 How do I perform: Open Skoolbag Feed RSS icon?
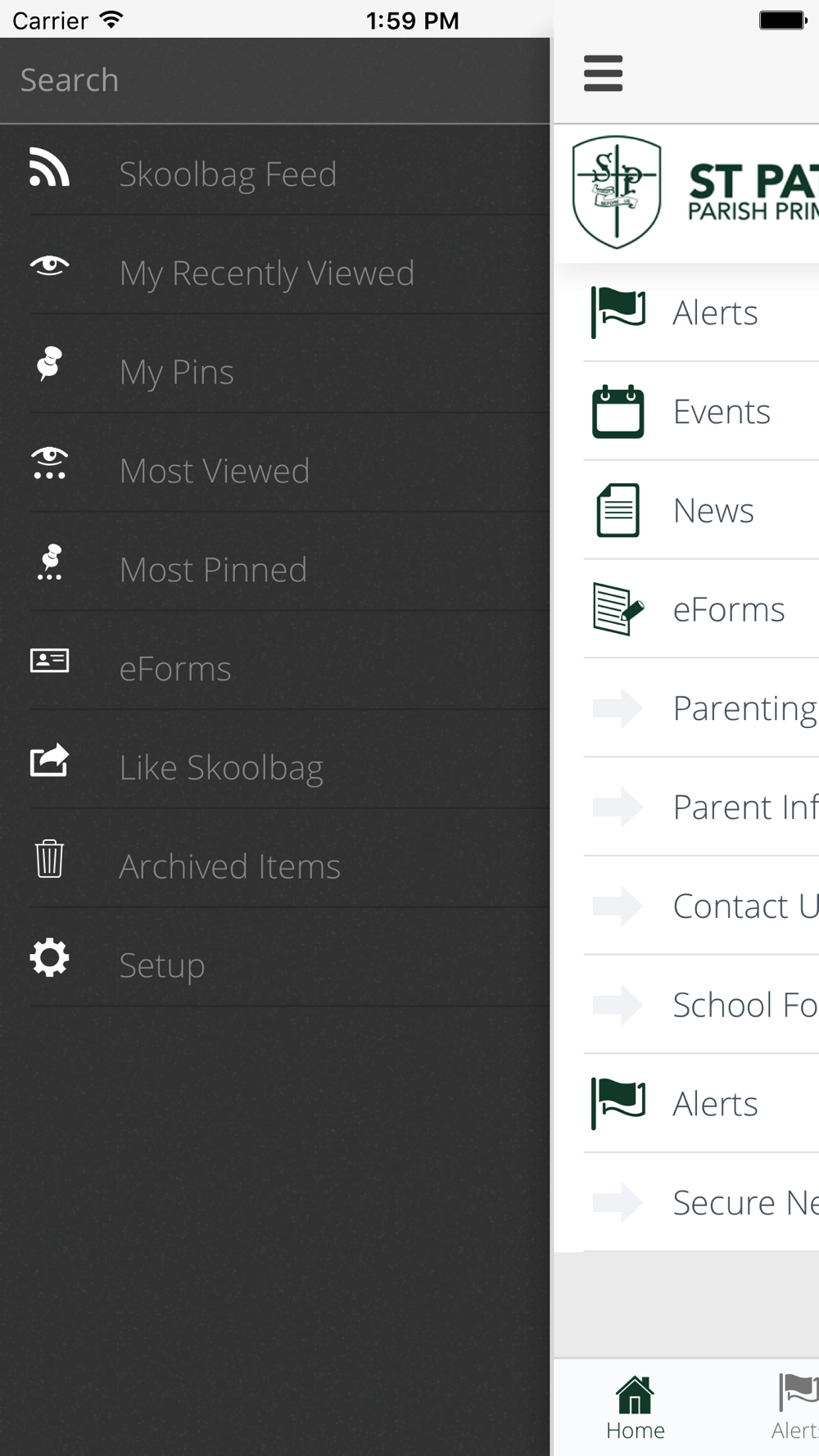[49, 167]
